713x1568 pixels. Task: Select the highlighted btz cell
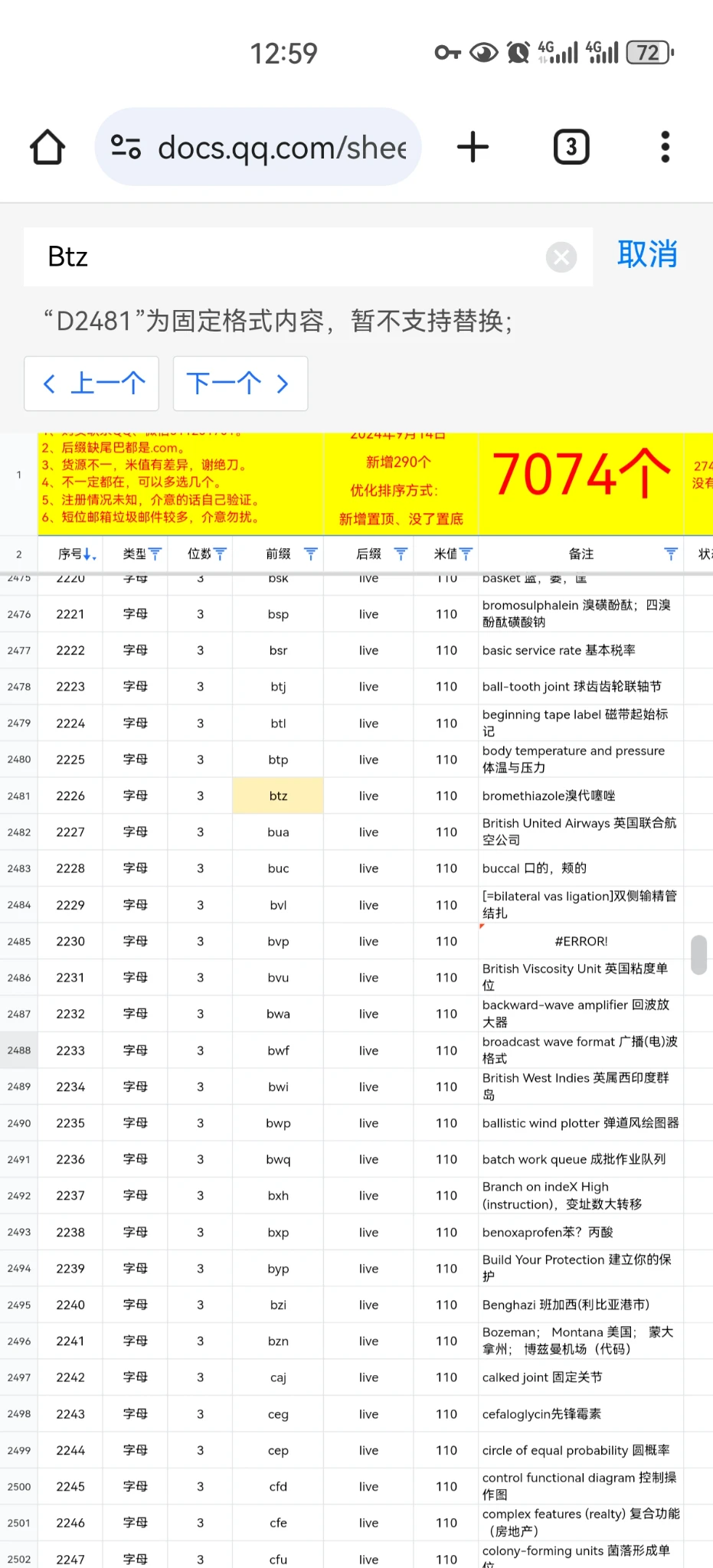[278, 795]
